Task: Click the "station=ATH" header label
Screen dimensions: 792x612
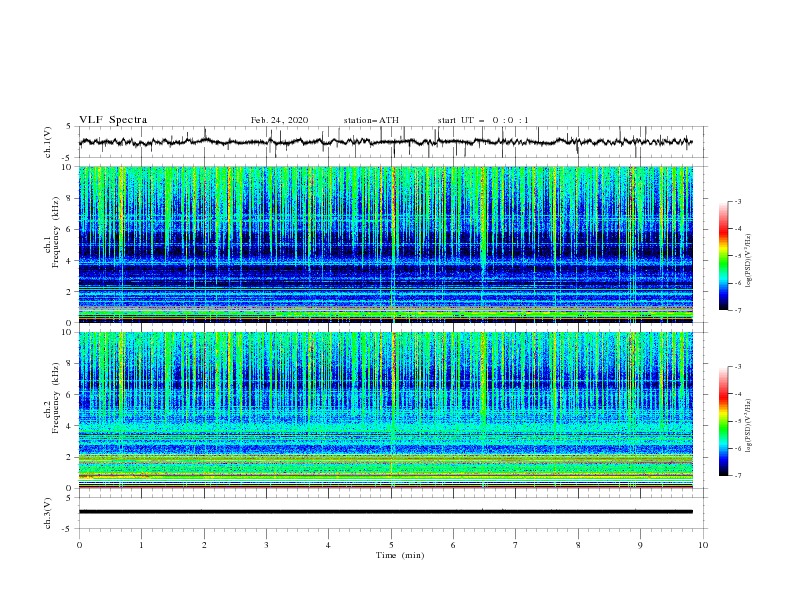Action: [371, 120]
